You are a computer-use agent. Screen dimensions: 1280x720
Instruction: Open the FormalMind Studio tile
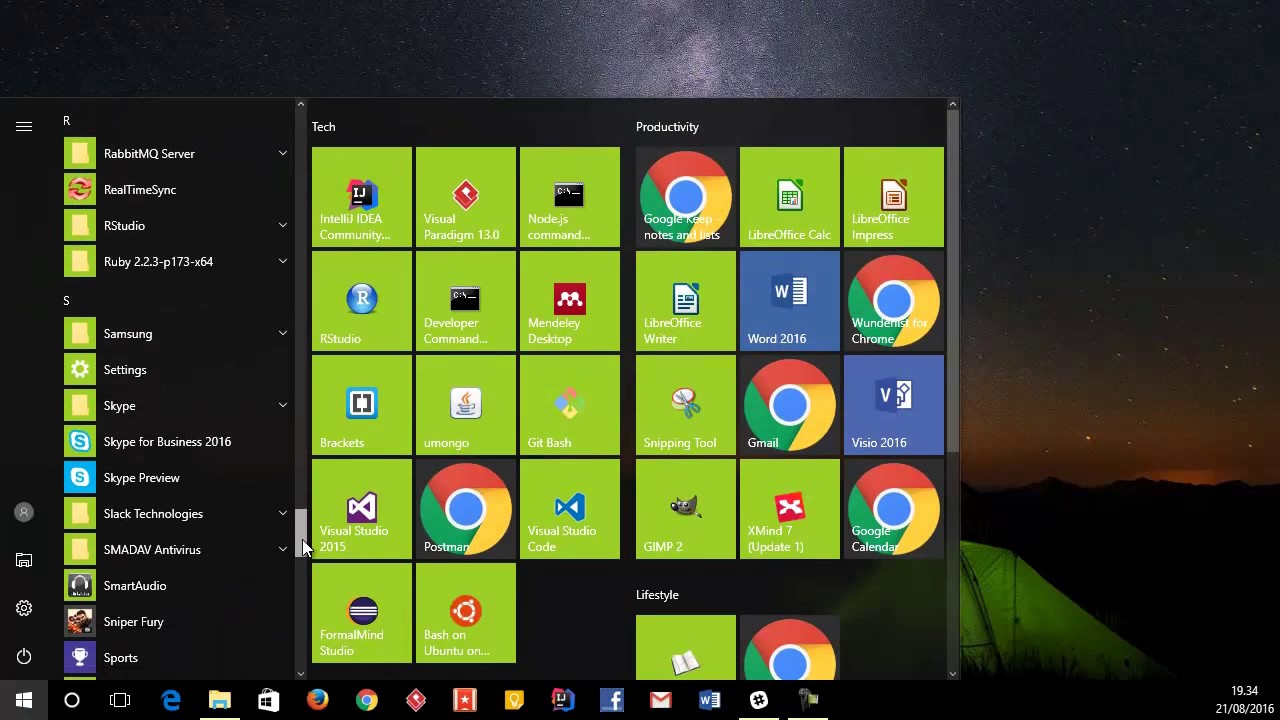tap(362, 613)
